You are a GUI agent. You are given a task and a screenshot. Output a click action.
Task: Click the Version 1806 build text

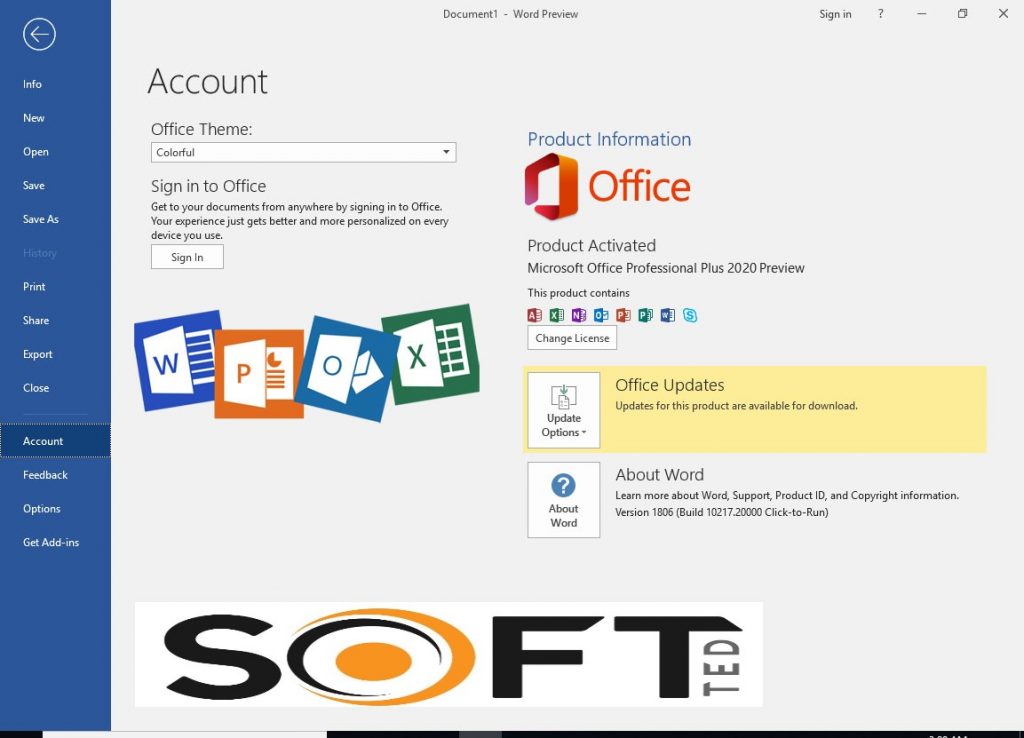click(x=722, y=512)
